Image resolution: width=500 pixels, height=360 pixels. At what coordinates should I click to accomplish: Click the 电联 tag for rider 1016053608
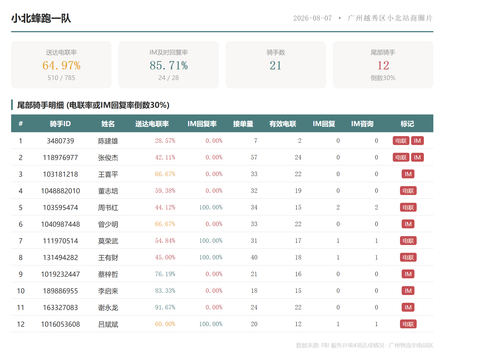pyautogui.click(x=408, y=324)
